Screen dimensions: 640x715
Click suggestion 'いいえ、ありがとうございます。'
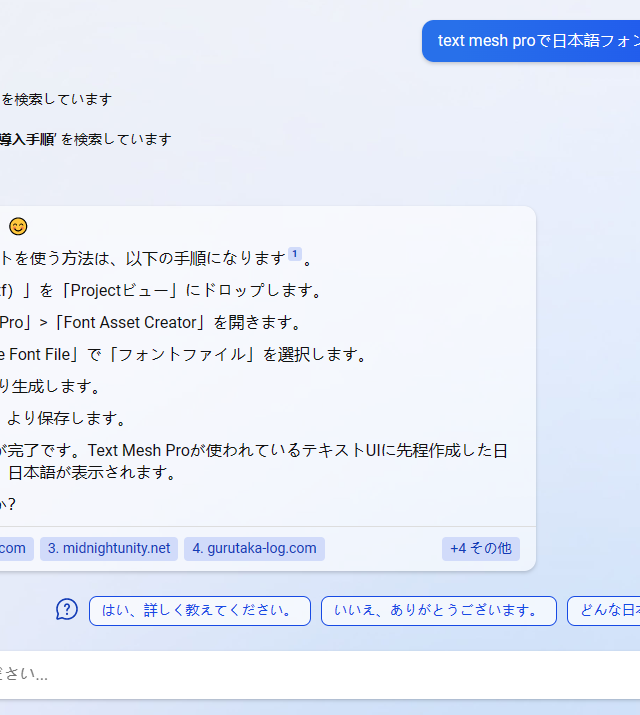pos(439,611)
